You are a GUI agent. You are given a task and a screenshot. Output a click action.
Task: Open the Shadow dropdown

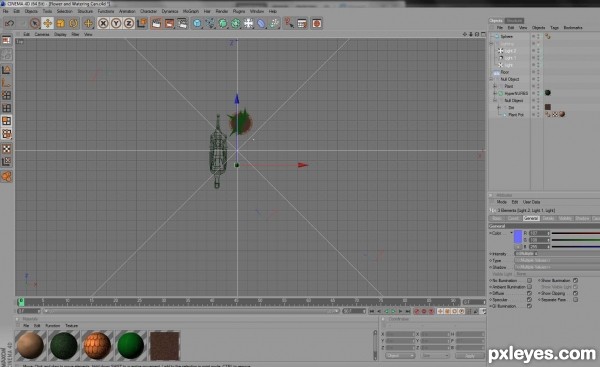click(557, 267)
